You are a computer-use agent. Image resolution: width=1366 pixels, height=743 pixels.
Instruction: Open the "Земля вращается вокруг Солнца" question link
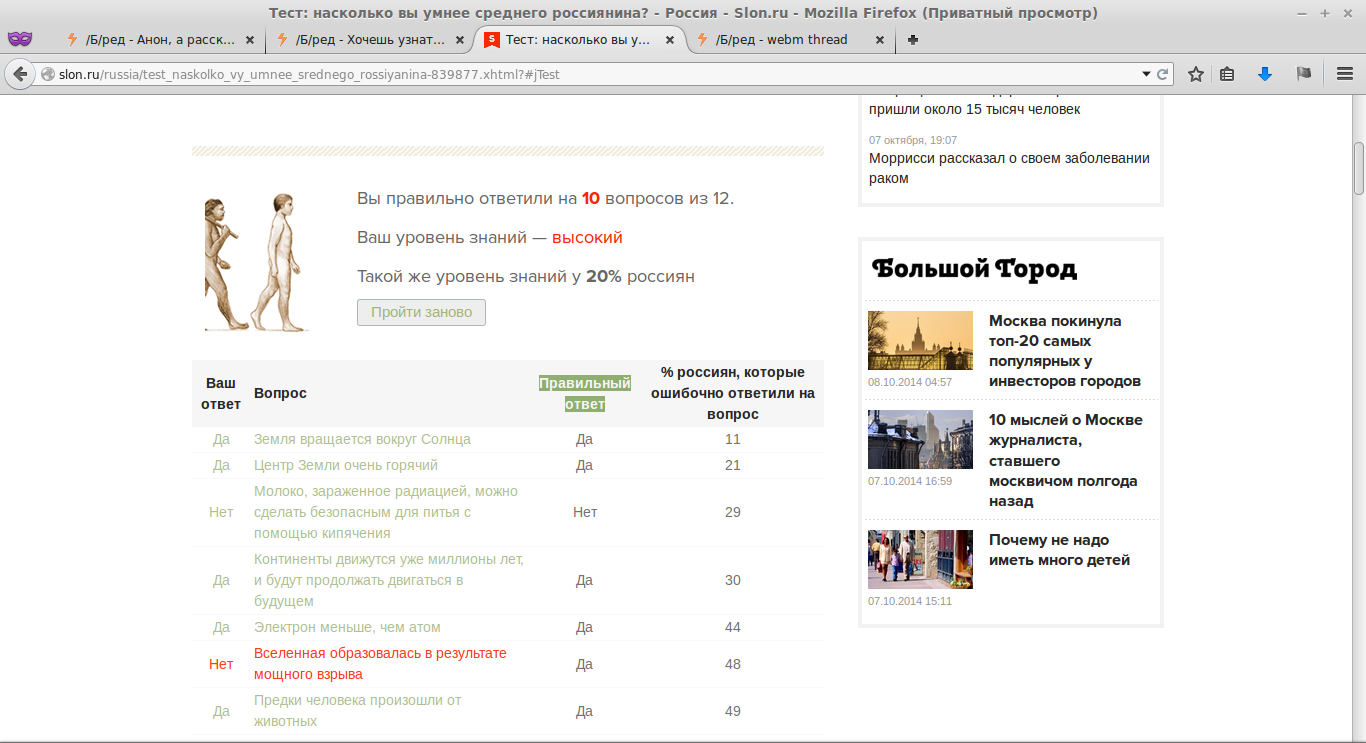point(362,439)
